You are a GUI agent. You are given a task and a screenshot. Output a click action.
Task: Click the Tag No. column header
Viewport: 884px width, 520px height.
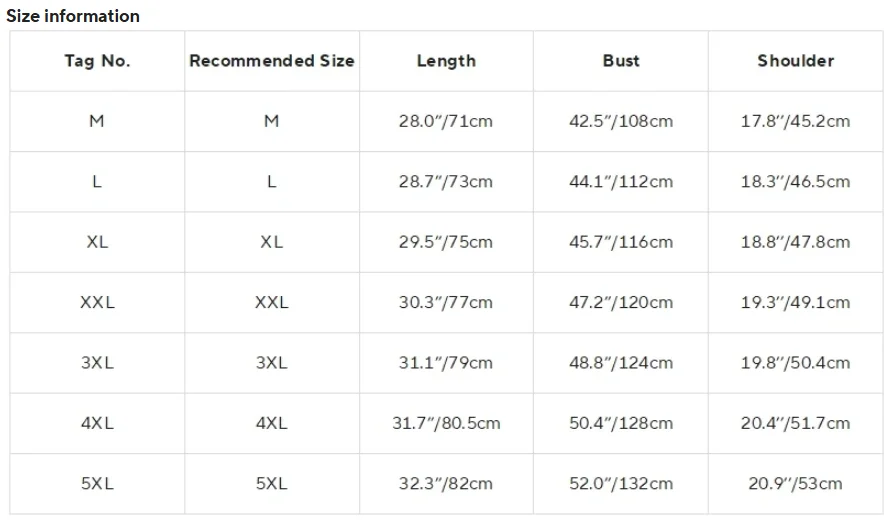click(x=97, y=61)
